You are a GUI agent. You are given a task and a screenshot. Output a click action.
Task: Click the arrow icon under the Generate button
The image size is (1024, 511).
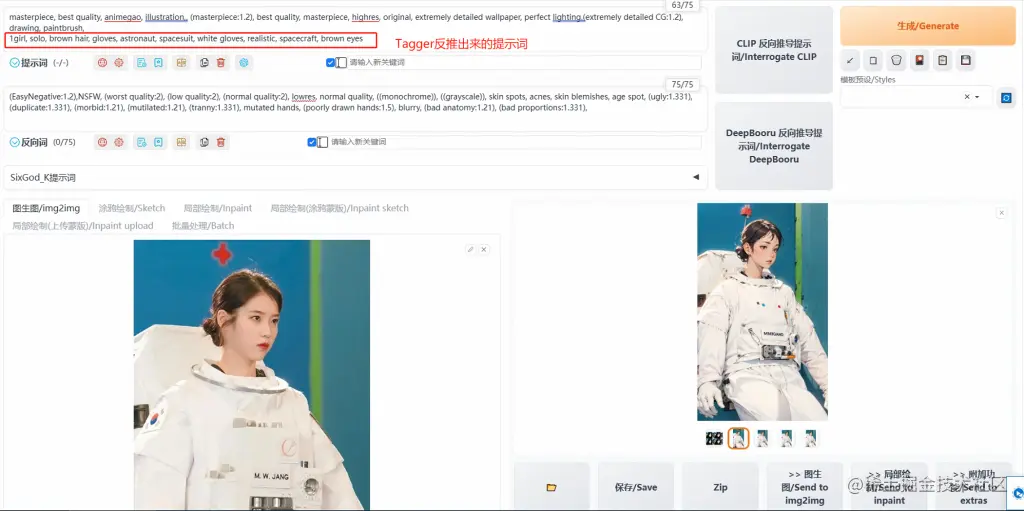coord(849,61)
